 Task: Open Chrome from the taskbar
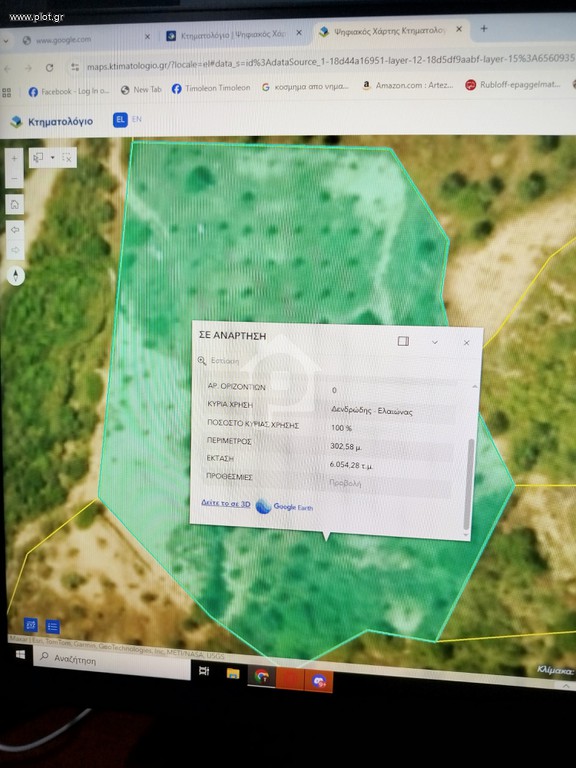tap(262, 676)
